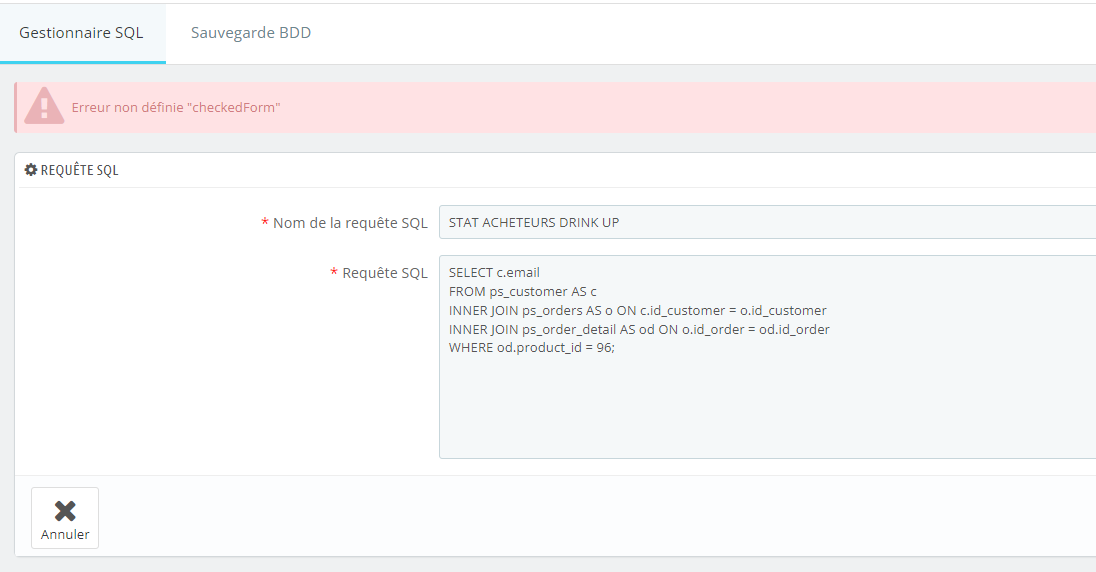Click red asterisk before Nom de la requête
The height and width of the screenshot is (572, 1096).
(x=265, y=223)
